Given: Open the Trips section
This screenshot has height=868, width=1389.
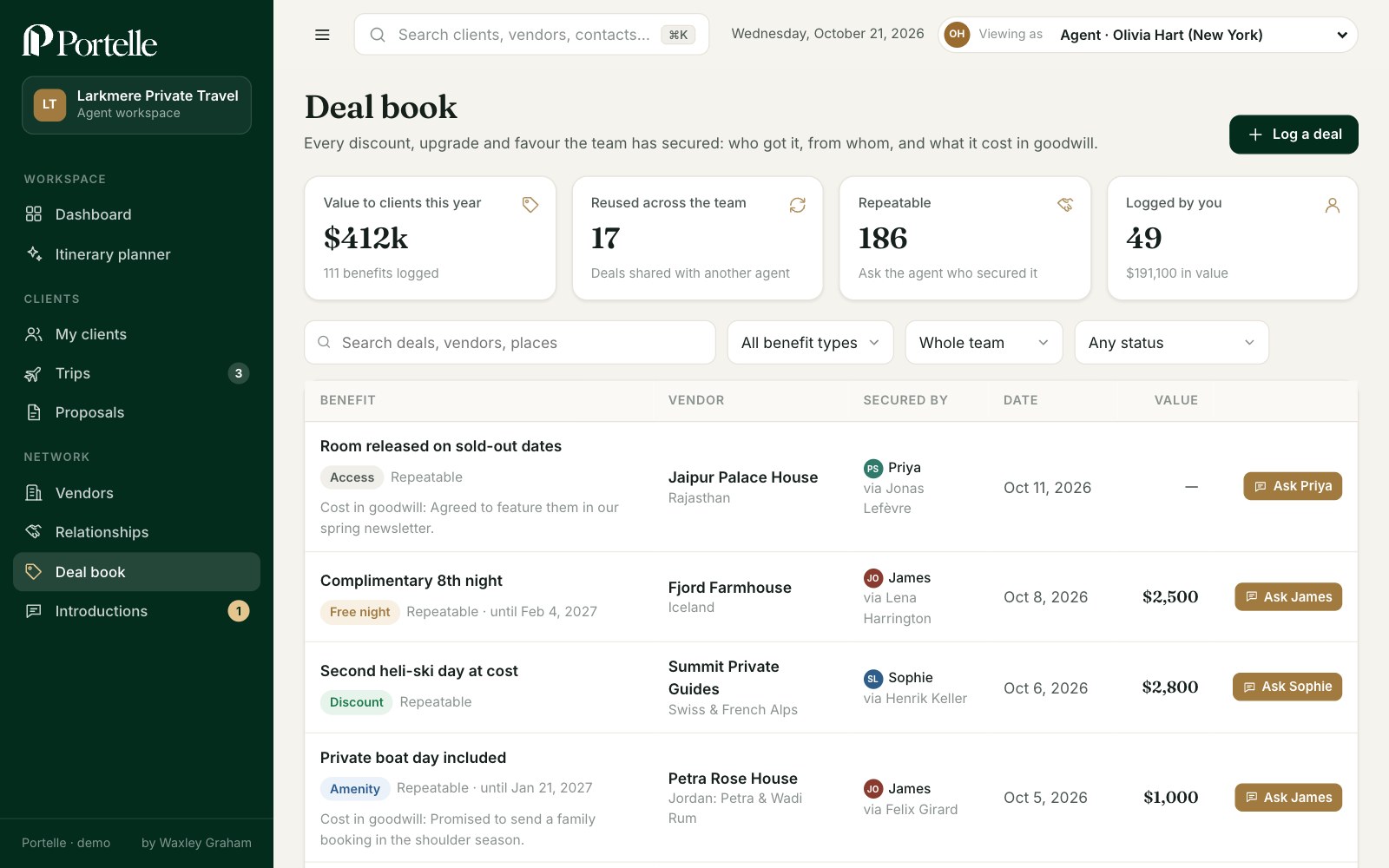Looking at the screenshot, I should tap(136, 373).
